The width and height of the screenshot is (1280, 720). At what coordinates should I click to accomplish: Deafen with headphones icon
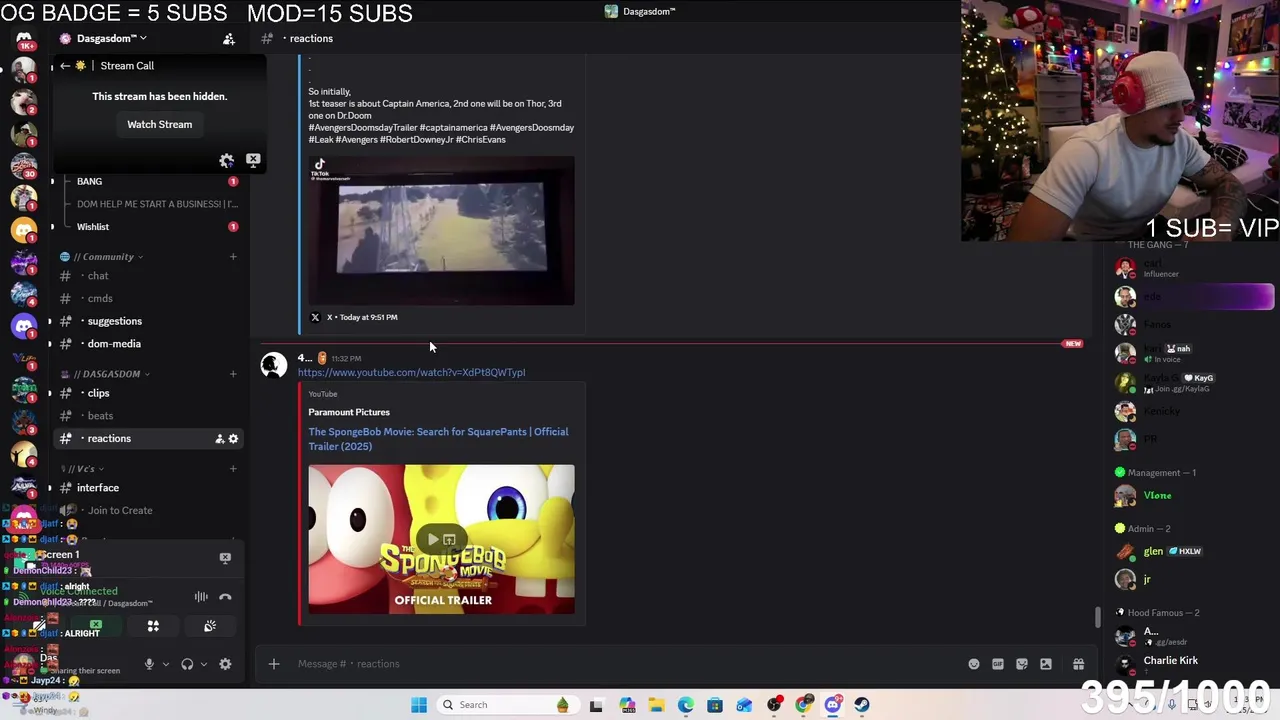pos(187,664)
